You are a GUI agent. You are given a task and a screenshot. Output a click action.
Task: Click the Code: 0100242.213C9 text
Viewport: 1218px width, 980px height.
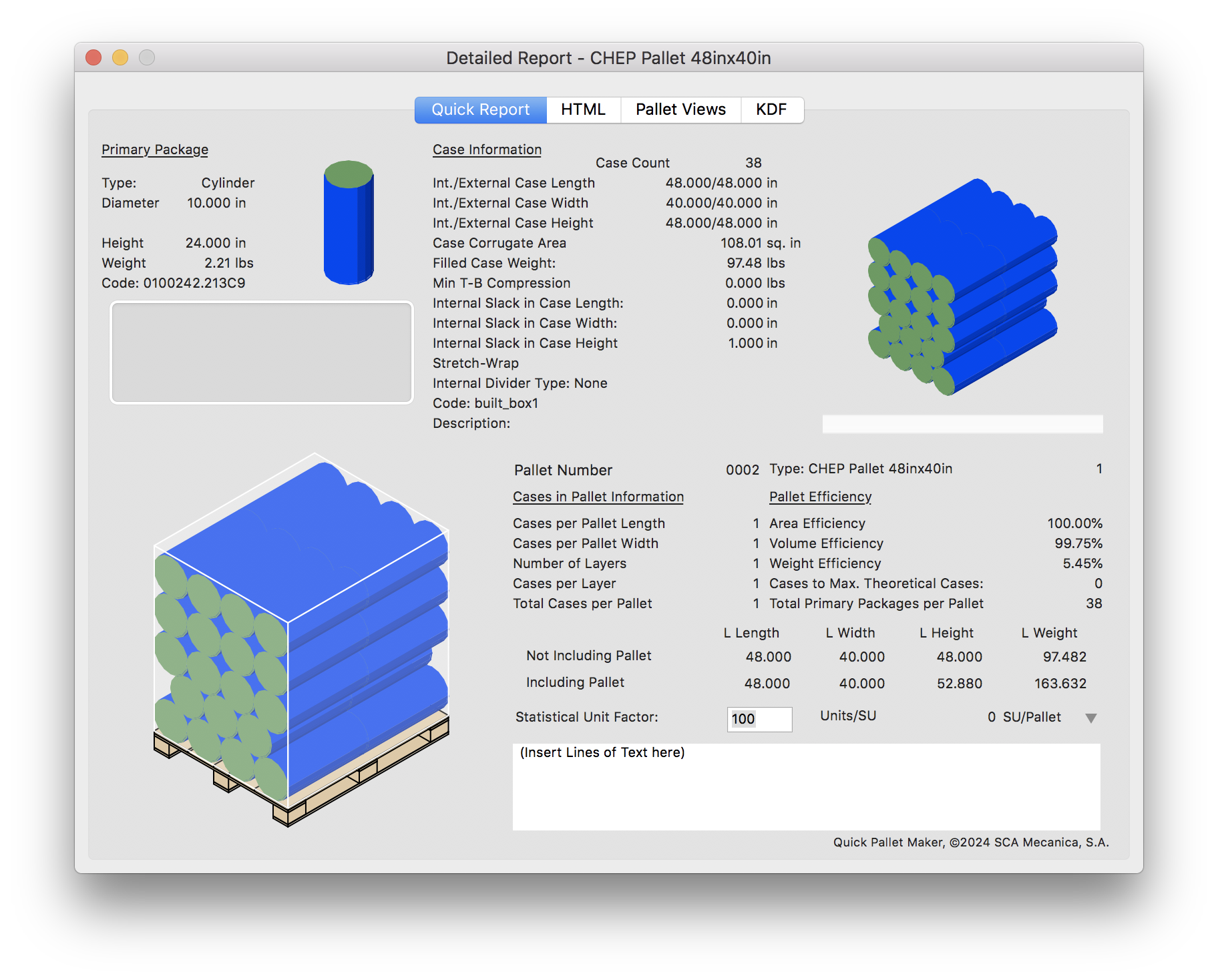(174, 283)
